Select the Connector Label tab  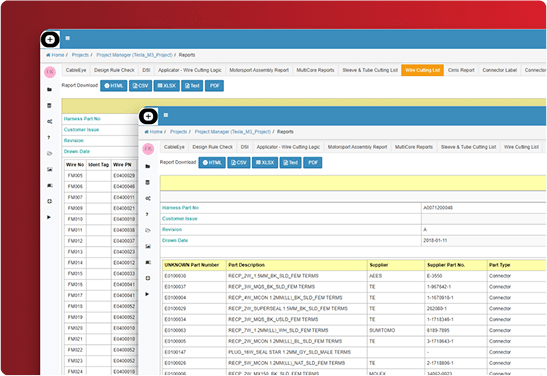click(500, 70)
